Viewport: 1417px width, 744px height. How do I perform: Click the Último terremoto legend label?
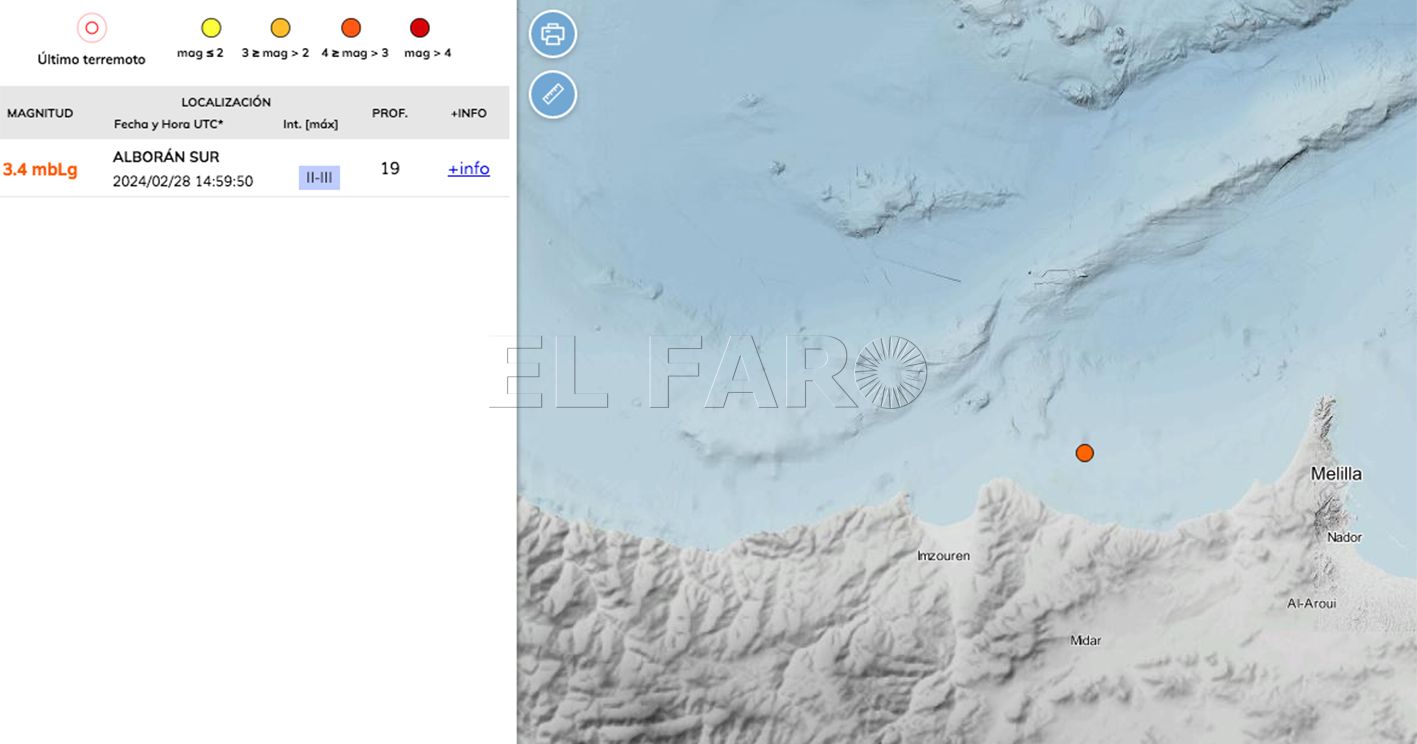pos(92,60)
